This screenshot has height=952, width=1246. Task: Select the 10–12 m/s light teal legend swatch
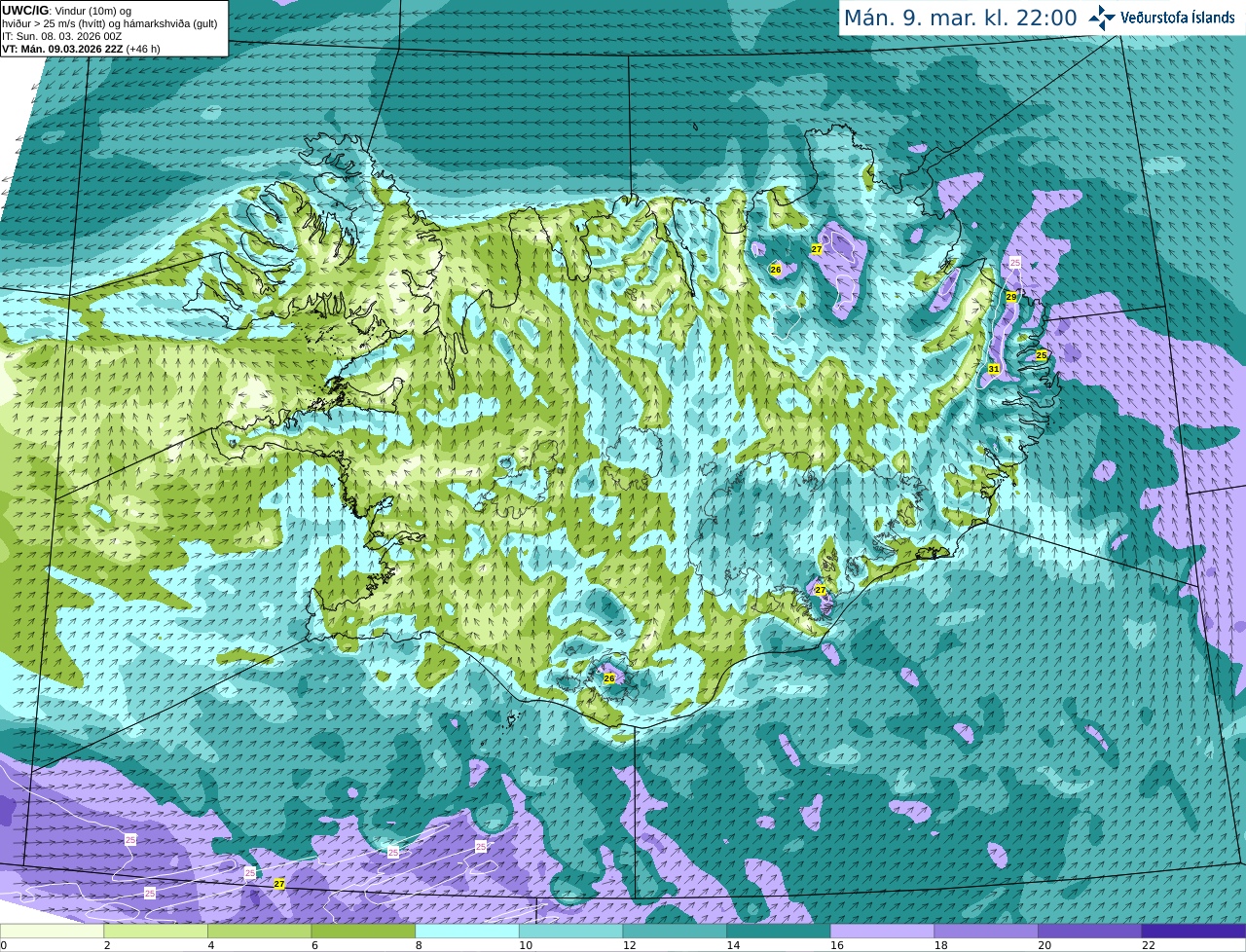click(570, 931)
